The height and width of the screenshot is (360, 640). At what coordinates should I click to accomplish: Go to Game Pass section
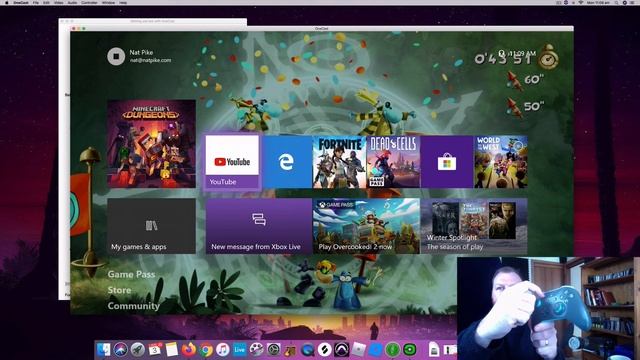[131, 274]
